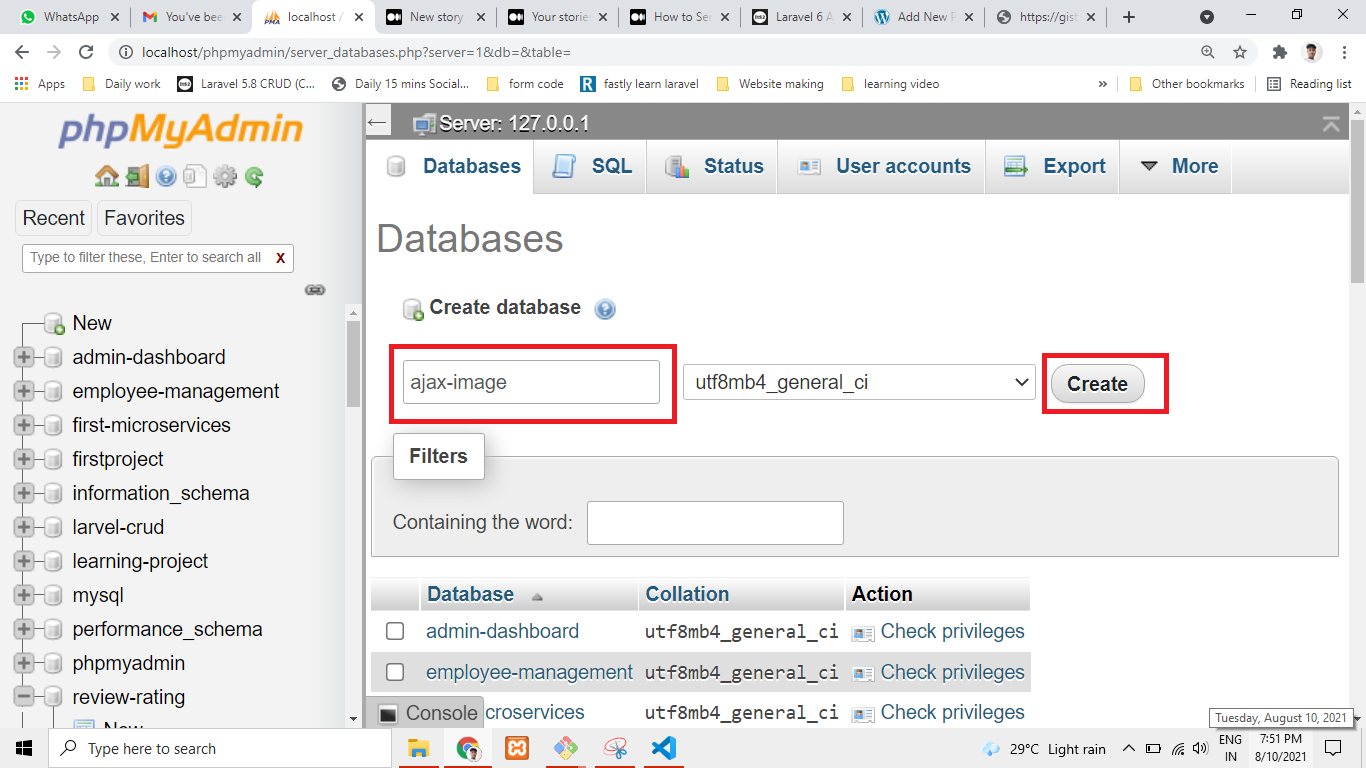This screenshot has height=768, width=1366.
Task: Click Windows taskbar search box
Action: coord(220,748)
